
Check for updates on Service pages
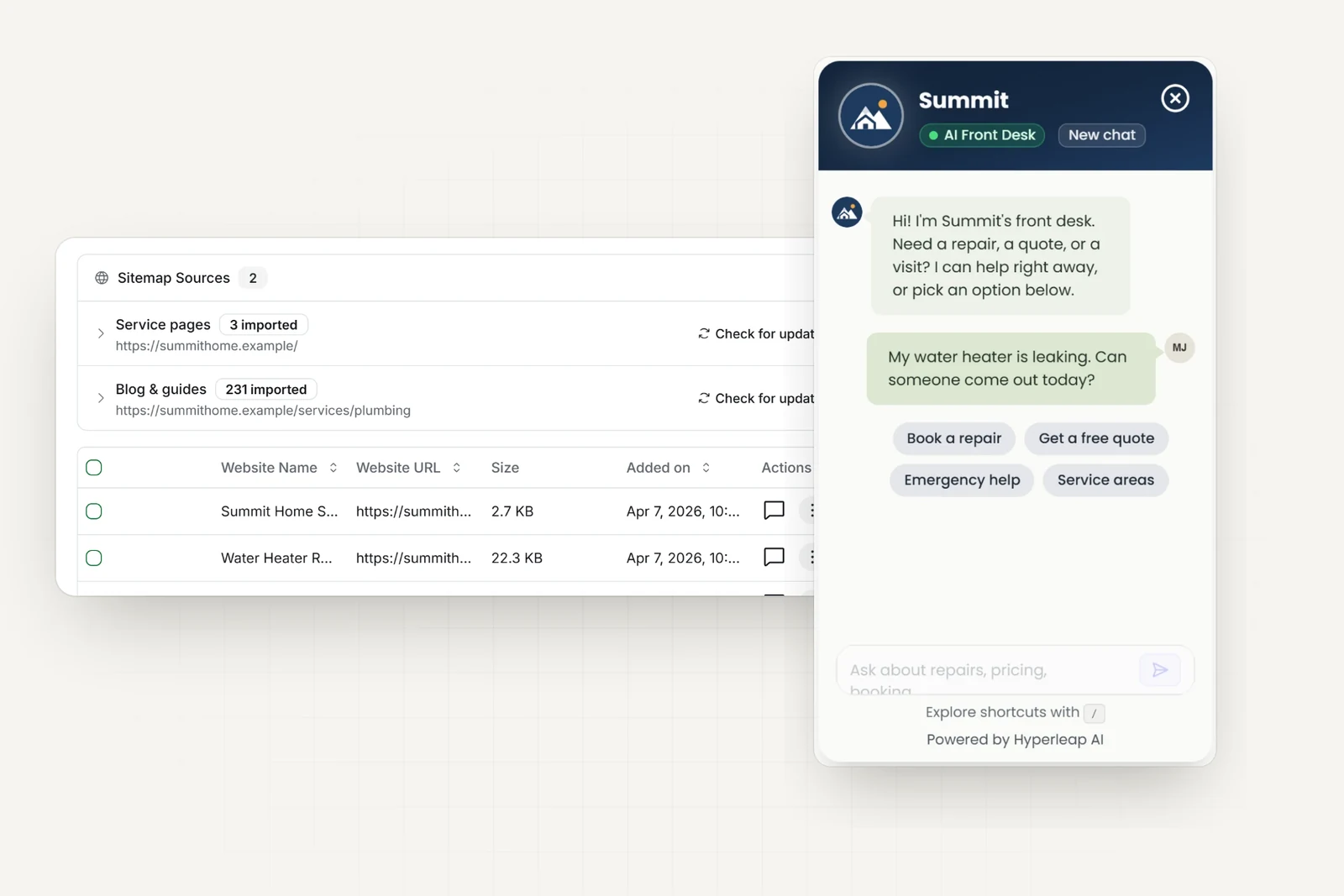[756, 333]
